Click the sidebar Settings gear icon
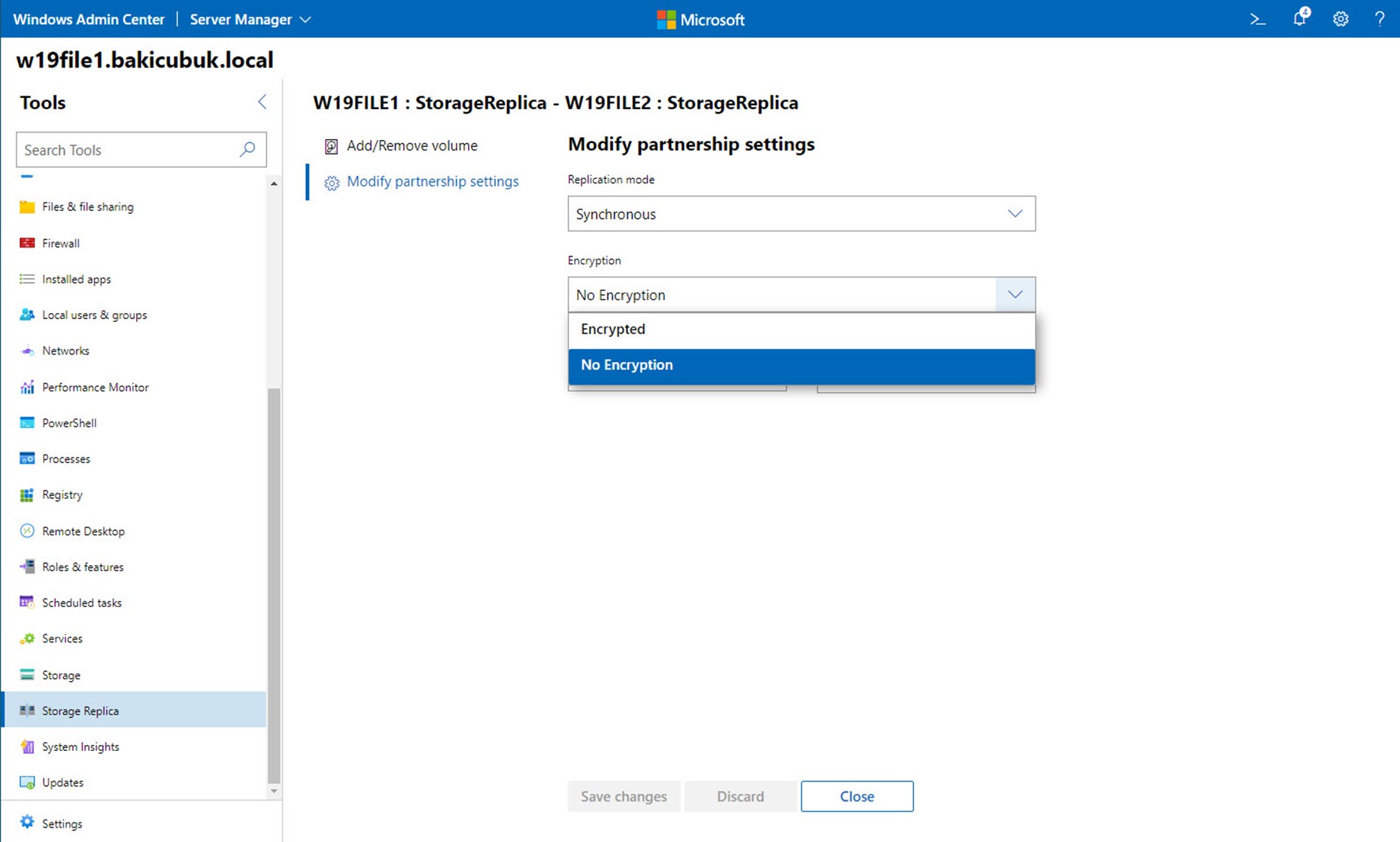The width and height of the screenshot is (1400, 842). (27, 822)
